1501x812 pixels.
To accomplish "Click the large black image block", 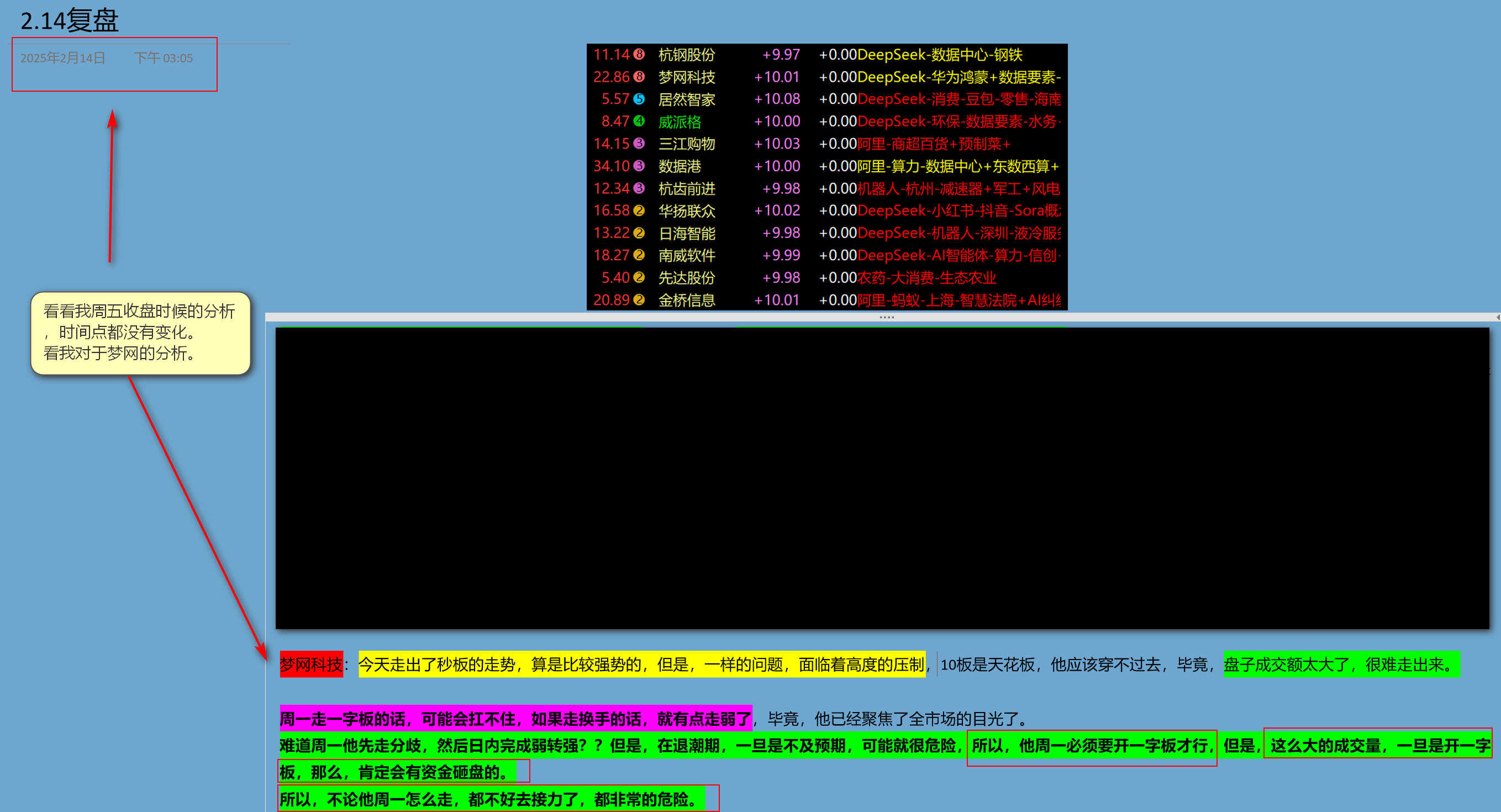I will pyautogui.click(x=882, y=478).
